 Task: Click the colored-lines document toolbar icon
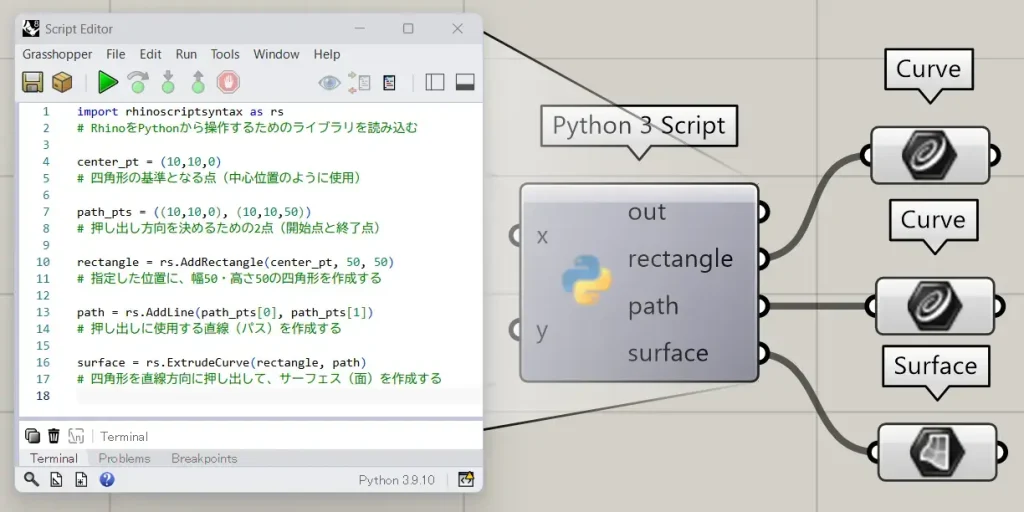[389, 82]
